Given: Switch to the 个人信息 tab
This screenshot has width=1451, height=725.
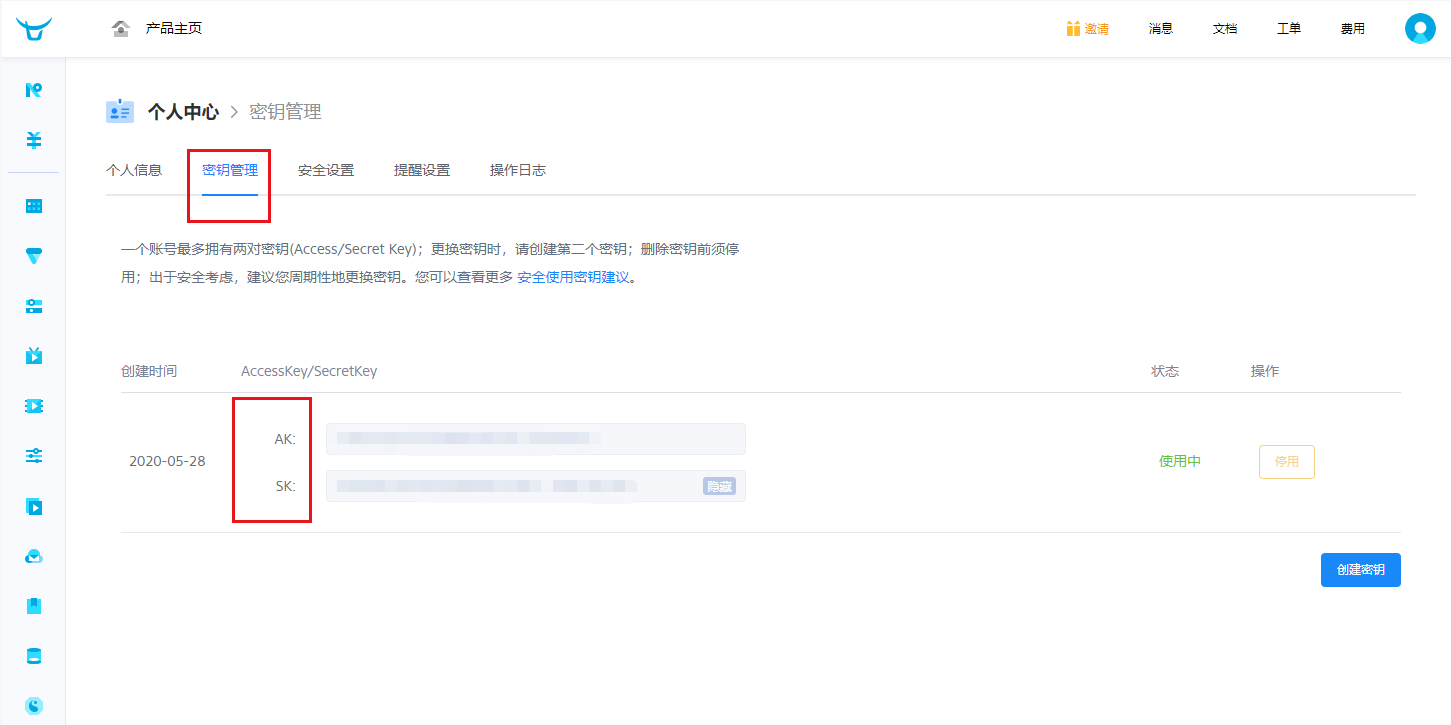Looking at the screenshot, I should 134,170.
